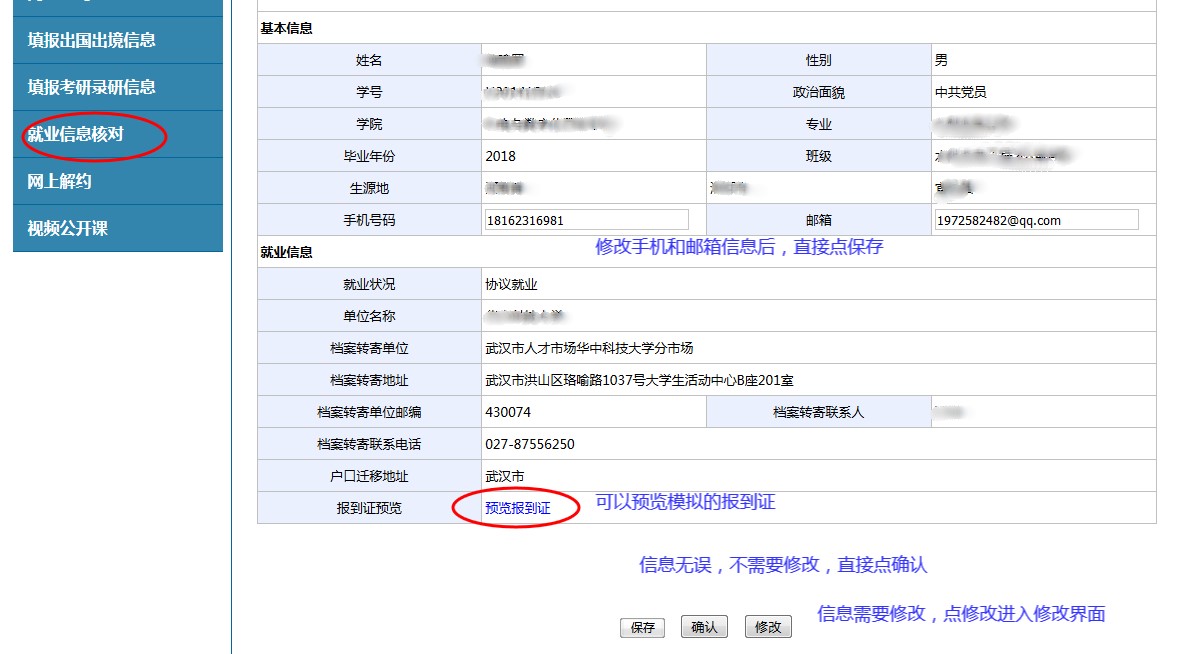Click the 政治面貌 value 中共党员

(x=960, y=92)
